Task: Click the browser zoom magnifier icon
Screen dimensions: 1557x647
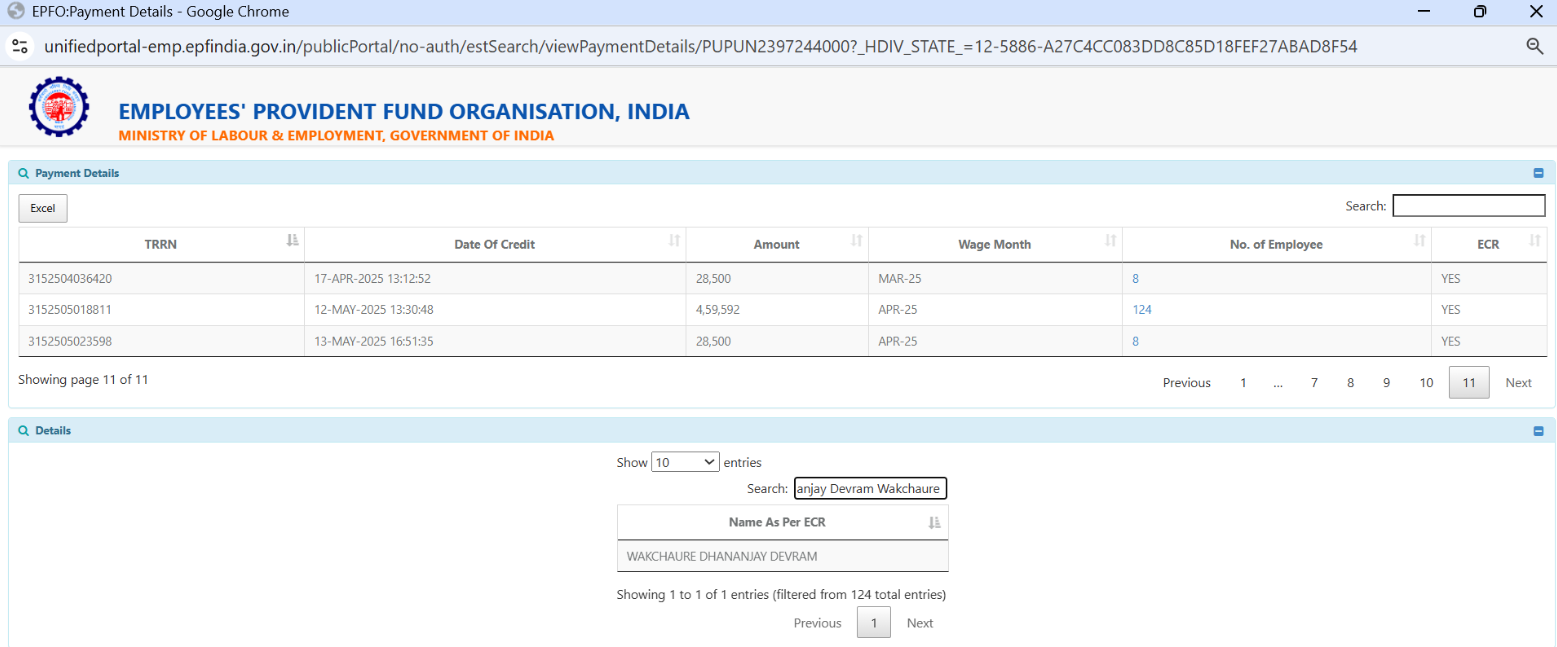Action: (1535, 46)
